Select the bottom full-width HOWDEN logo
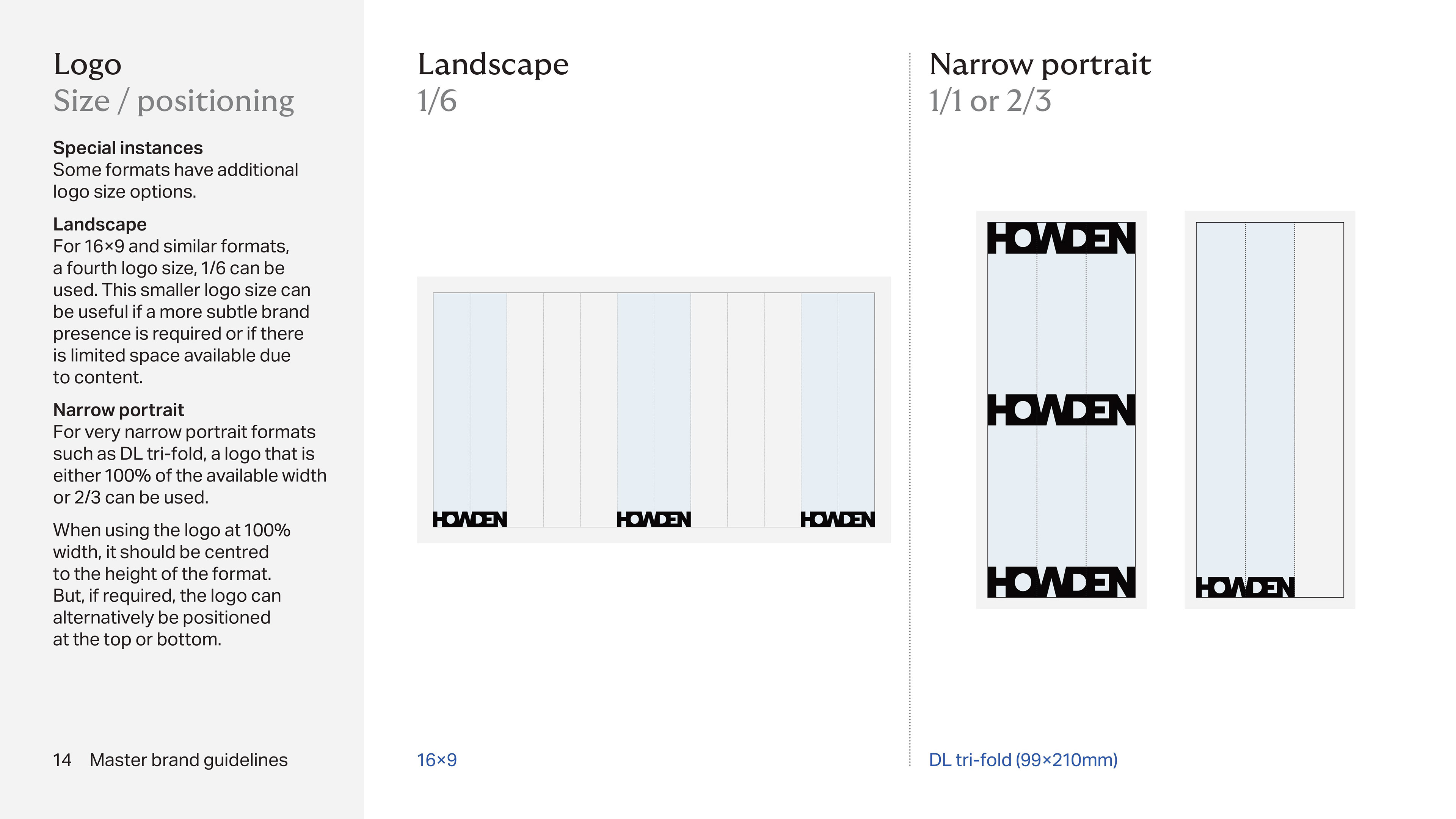Screen dimensions: 1456x819 [1061, 582]
